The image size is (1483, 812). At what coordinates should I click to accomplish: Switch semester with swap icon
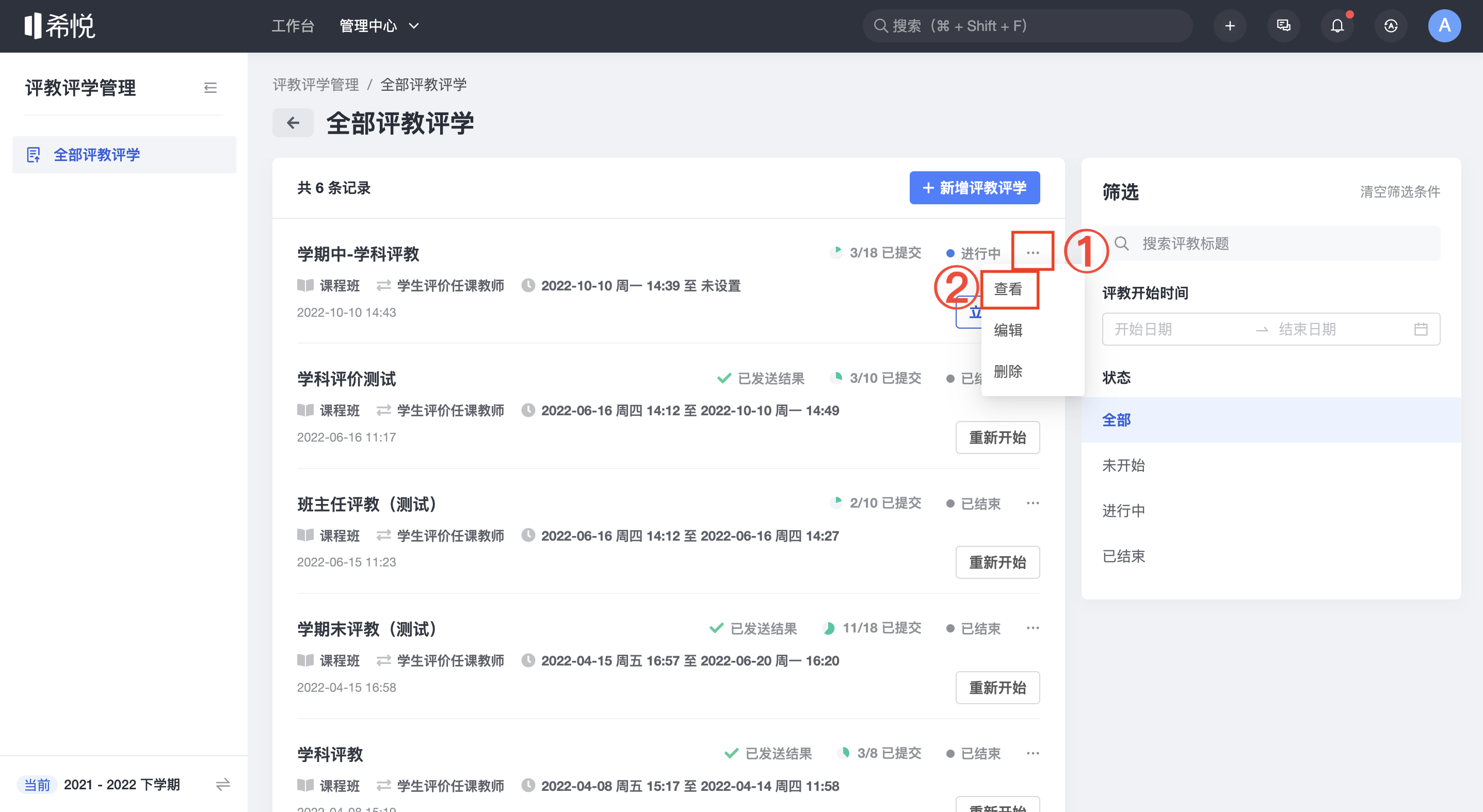(x=223, y=784)
